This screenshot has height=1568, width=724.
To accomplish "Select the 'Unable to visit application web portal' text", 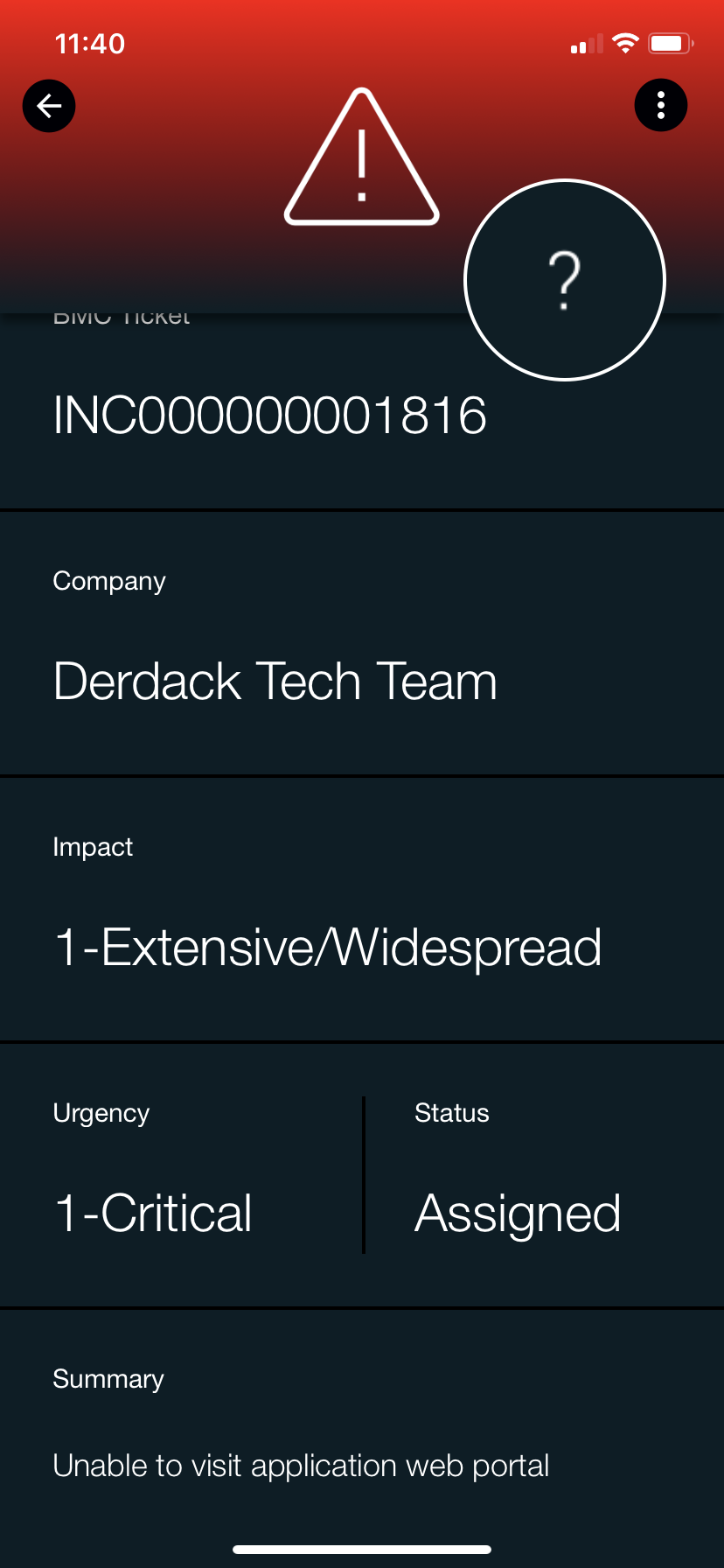I will pyautogui.click(x=302, y=1466).
